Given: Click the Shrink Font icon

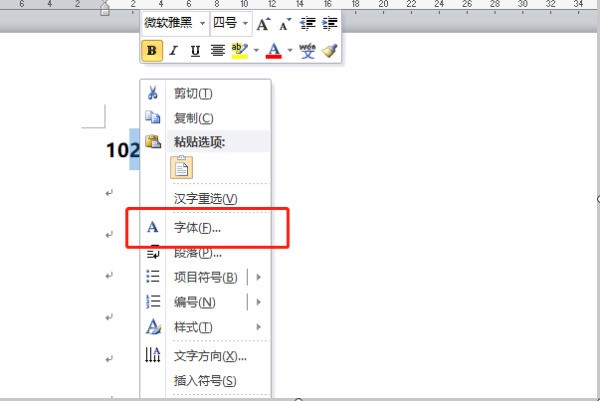Looking at the screenshot, I should click(x=284, y=23).
